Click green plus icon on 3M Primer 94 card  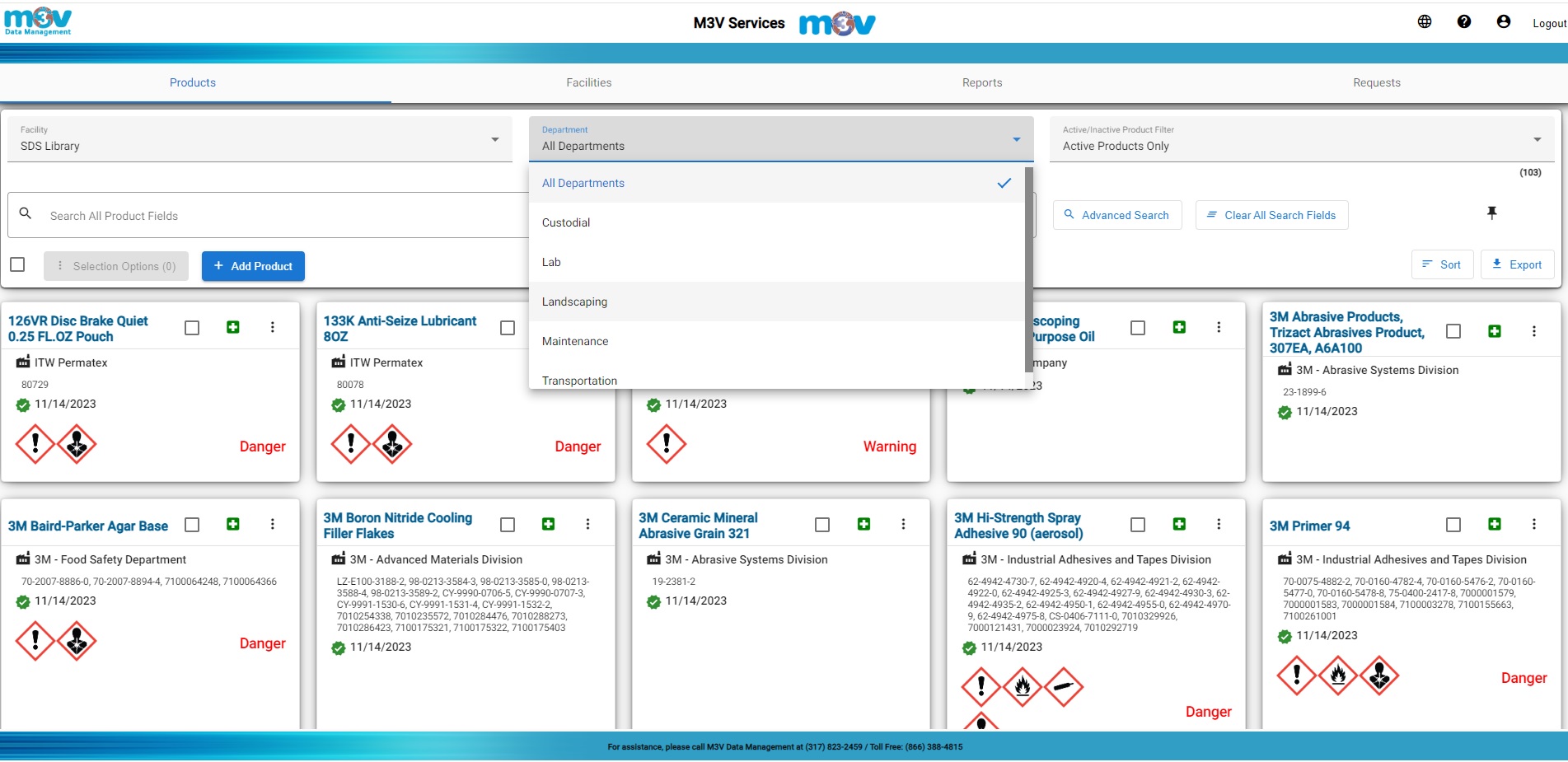coord(1495,524)
